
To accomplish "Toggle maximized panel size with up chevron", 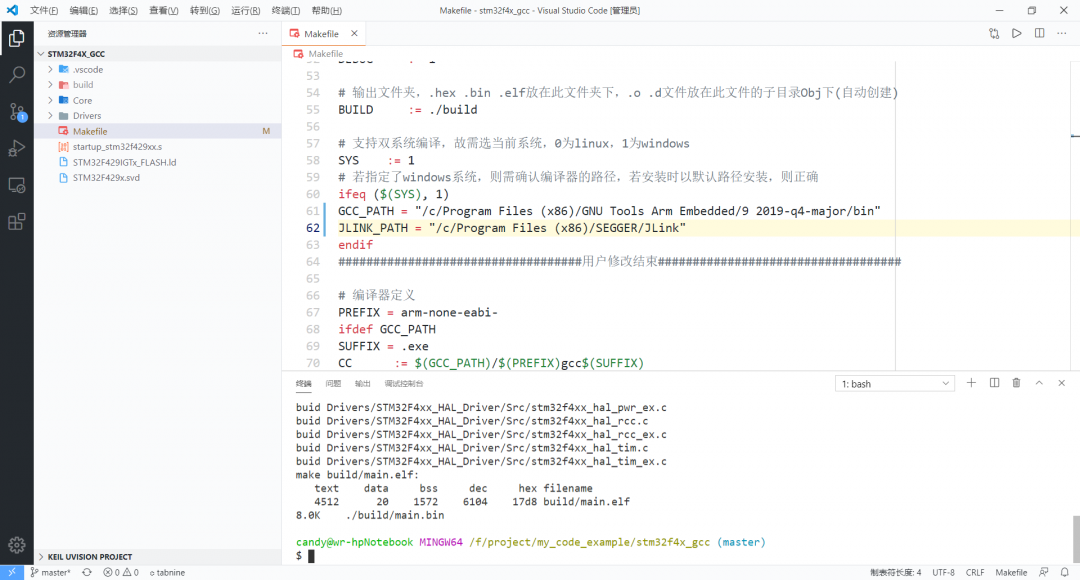I will click(x=1039, y=383).
